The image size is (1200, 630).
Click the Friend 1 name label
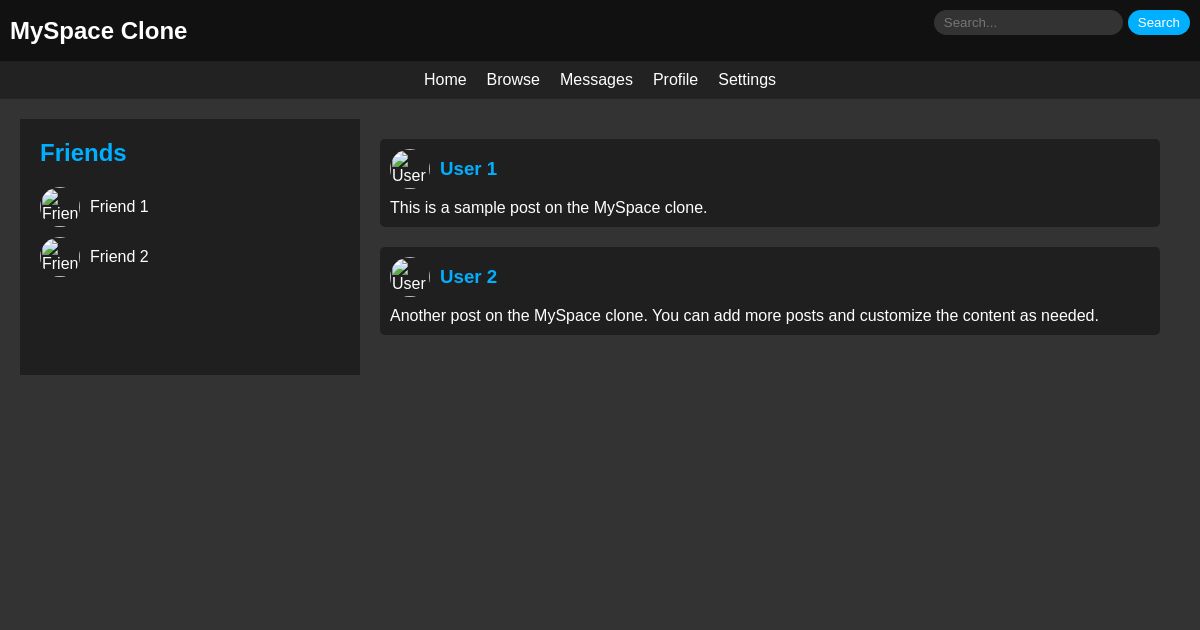[119, 207]
